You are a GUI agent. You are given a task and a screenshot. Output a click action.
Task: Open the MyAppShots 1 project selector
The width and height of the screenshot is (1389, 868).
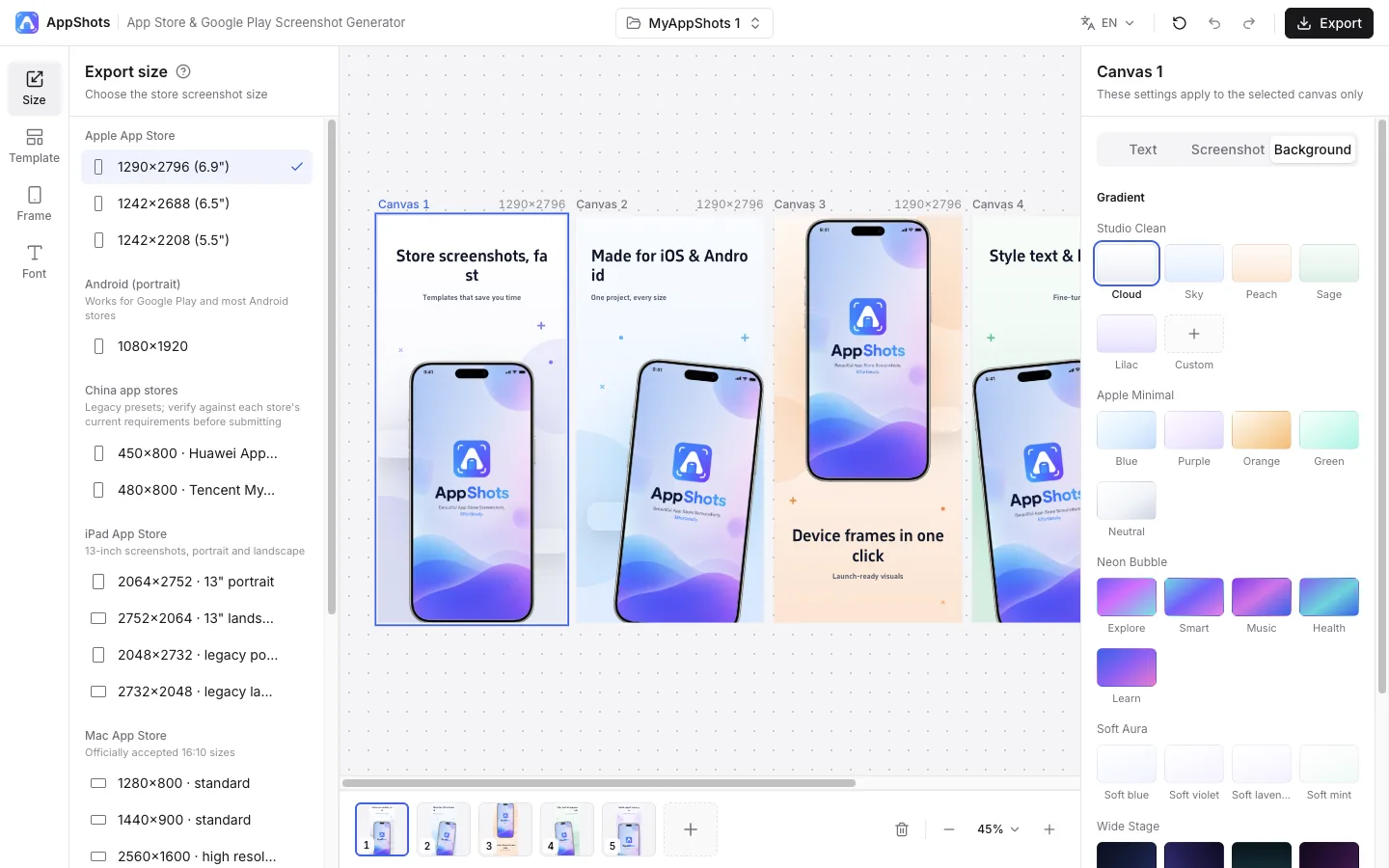click(x=694, y=23)
